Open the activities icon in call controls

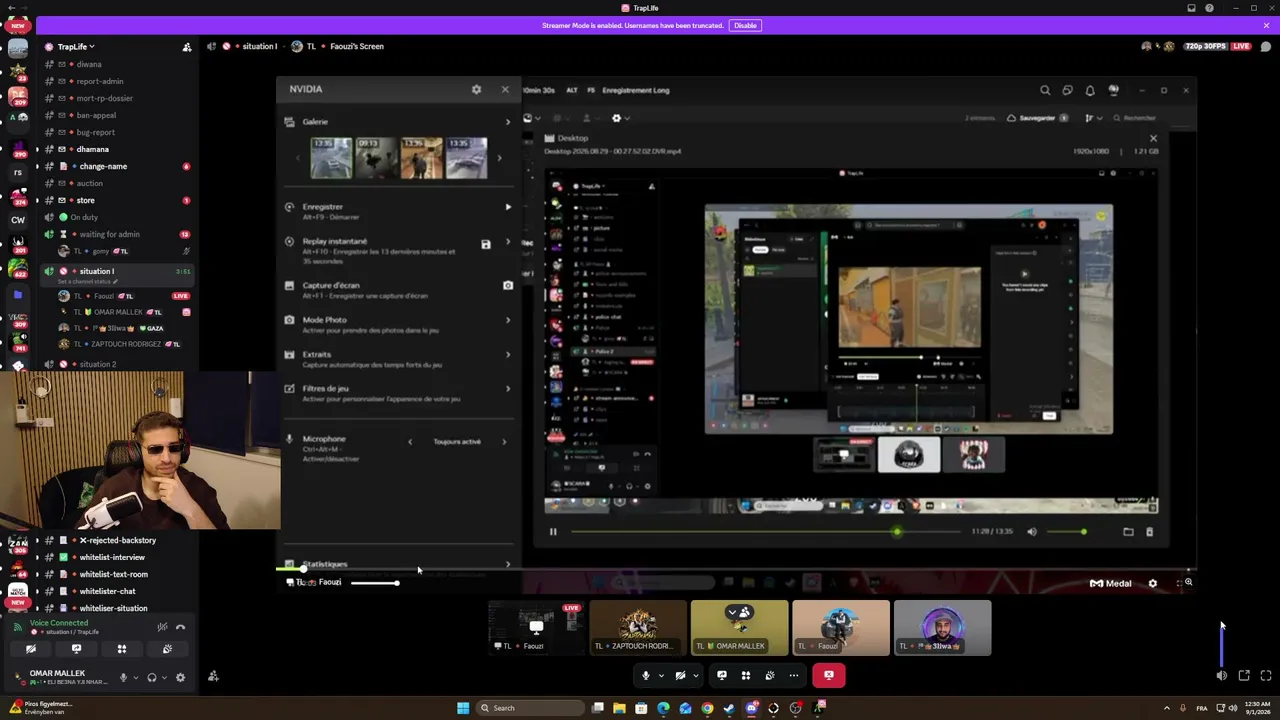coord(746,676)
